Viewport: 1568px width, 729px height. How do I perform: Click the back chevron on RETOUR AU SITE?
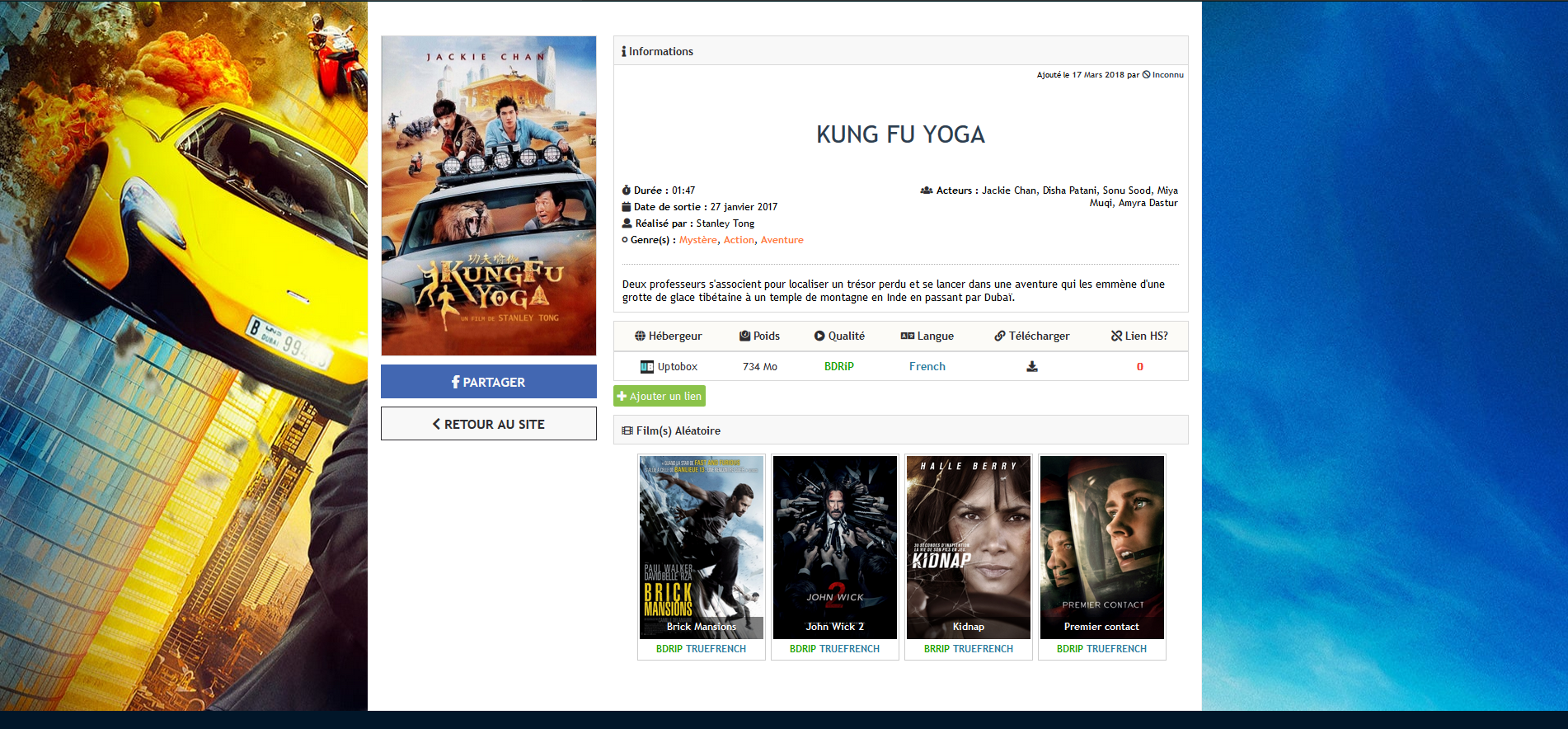(x=436, y=424)
